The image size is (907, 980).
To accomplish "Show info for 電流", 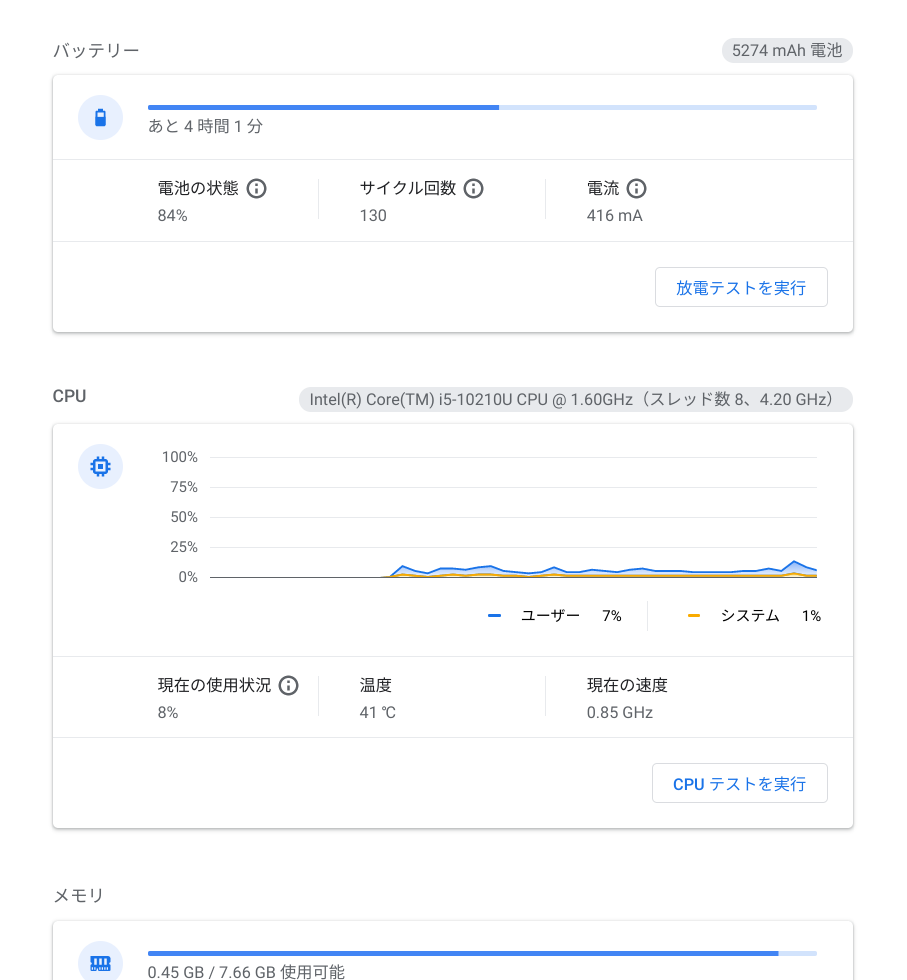I will click(636, 188).
